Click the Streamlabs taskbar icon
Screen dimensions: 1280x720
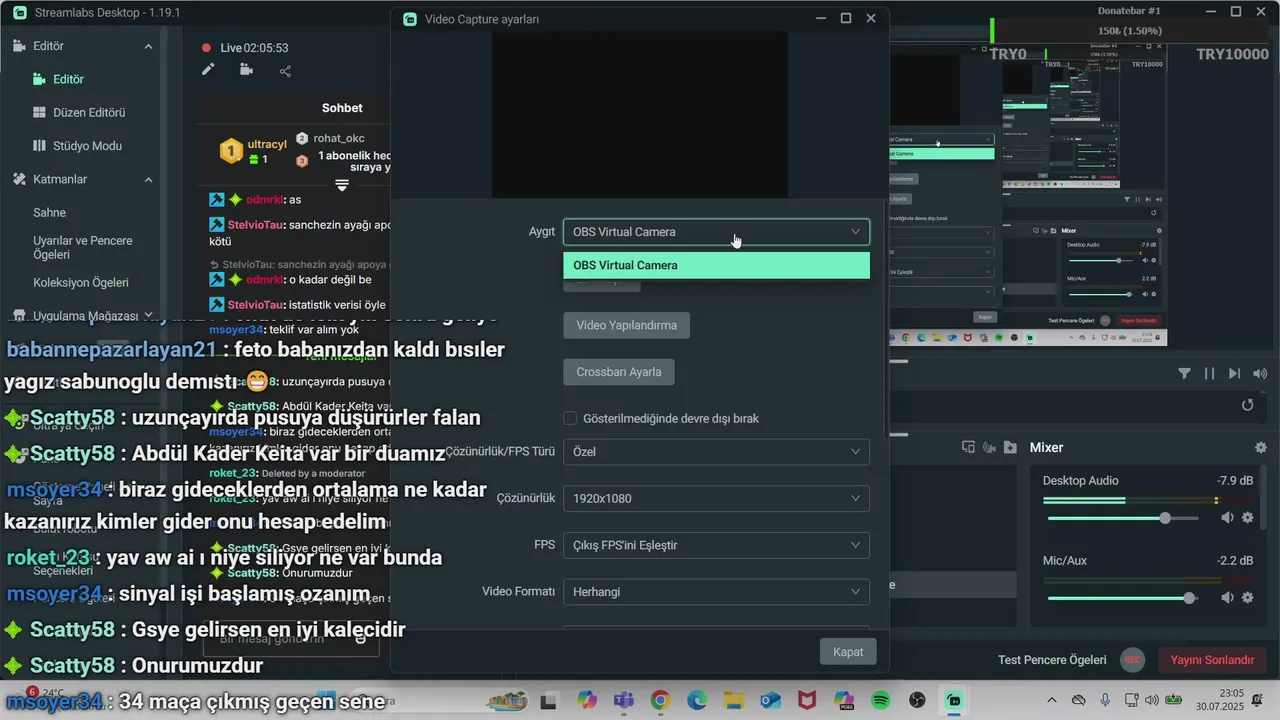pos(955,700)
